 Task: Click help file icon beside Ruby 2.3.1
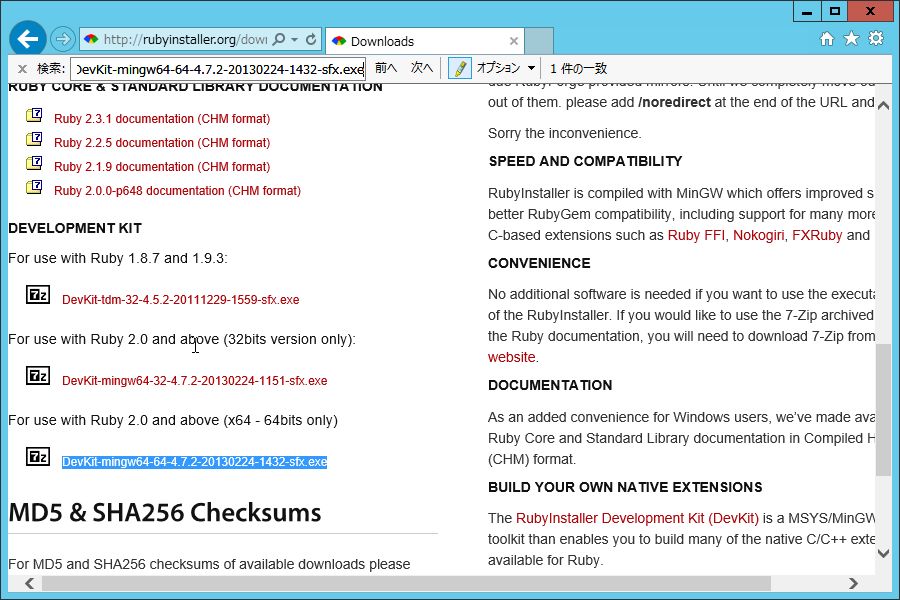point(34,115)
